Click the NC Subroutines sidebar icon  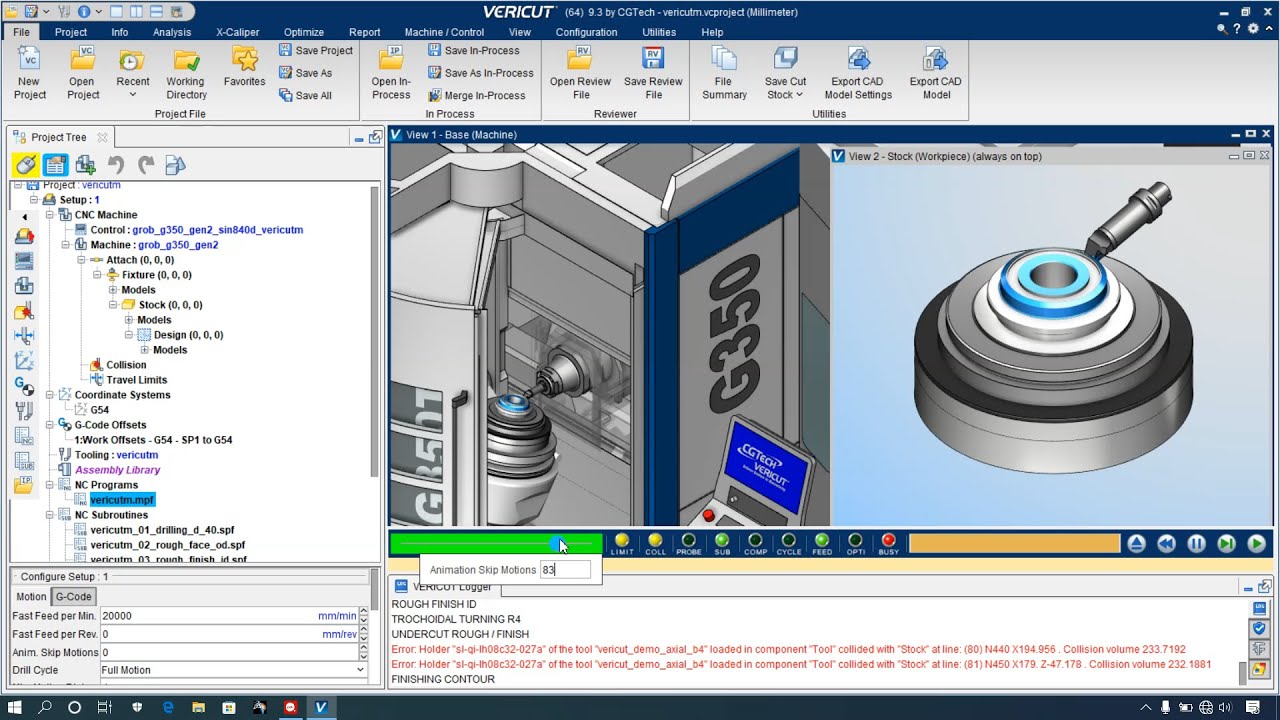(x=24, y=461)
